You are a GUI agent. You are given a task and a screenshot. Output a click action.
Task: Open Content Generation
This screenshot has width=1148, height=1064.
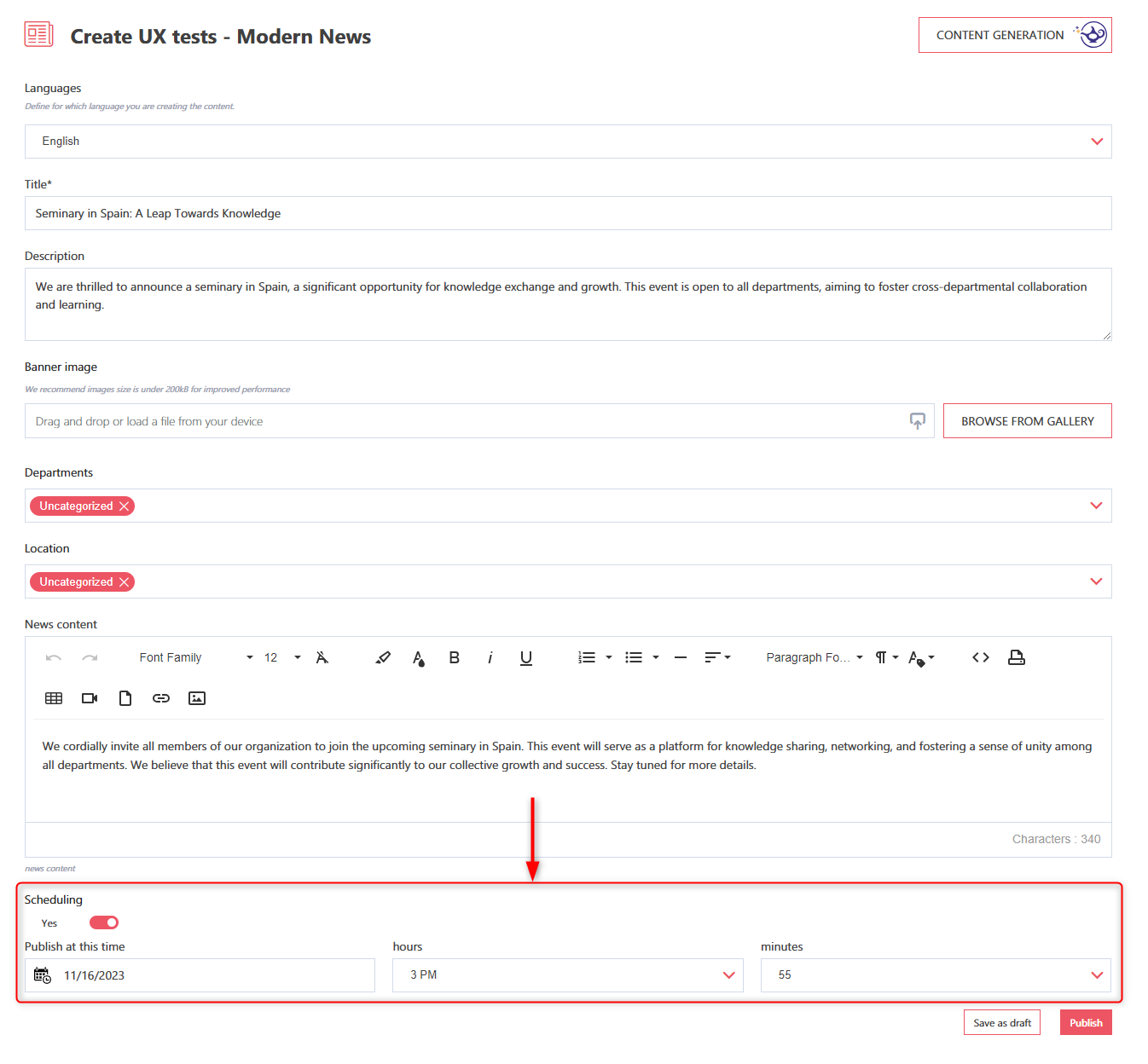1014,34
